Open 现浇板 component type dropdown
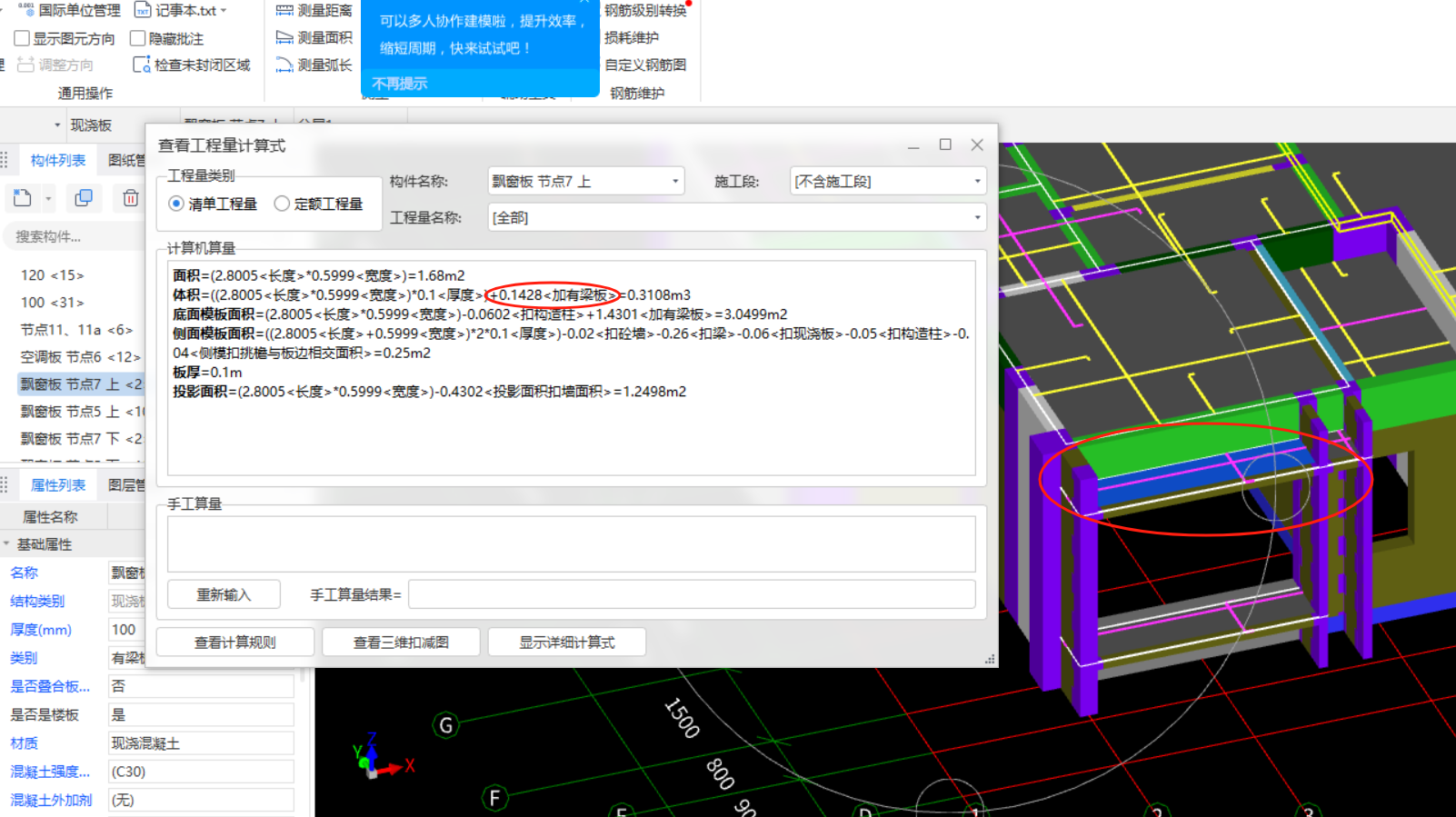Screen dimensions: 1456x817 57,125
